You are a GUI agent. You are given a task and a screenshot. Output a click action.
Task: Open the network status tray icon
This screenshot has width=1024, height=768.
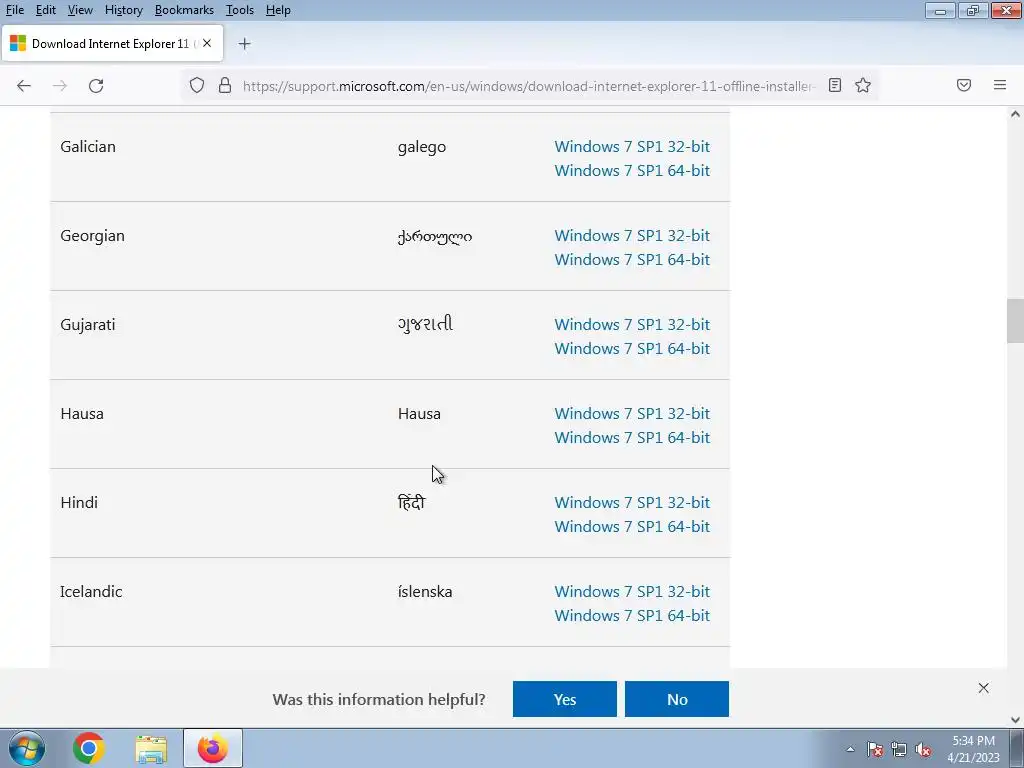899,749
